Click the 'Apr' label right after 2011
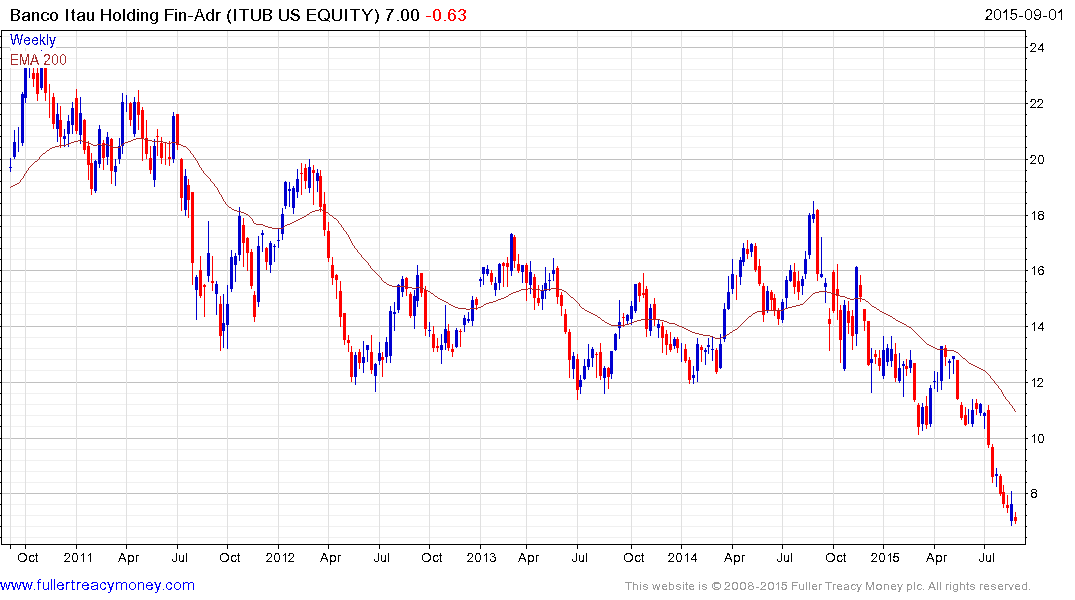This screenshot has width=1075, height=600. pos(128,557)
